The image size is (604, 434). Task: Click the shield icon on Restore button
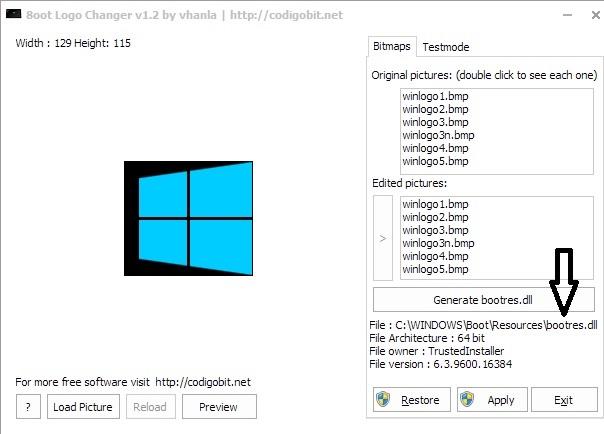pyautogui.click(x=383, y=399)
